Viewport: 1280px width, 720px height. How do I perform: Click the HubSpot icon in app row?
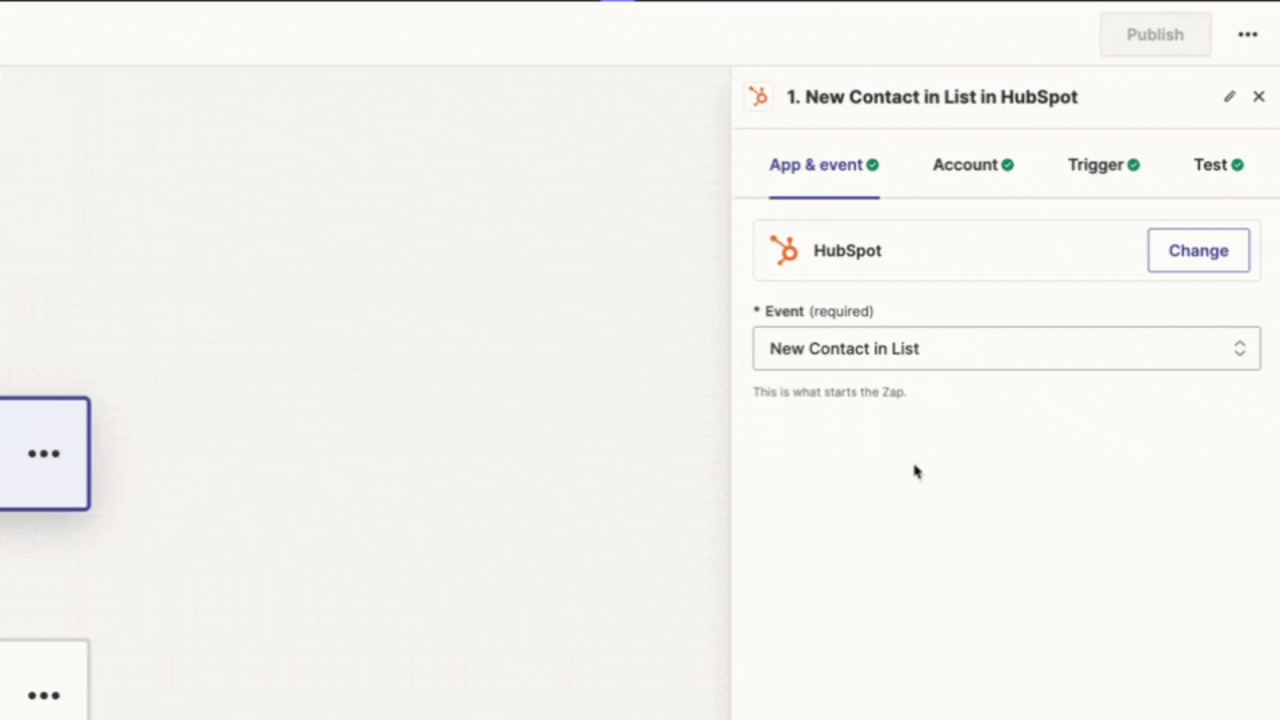coord(784,250)
